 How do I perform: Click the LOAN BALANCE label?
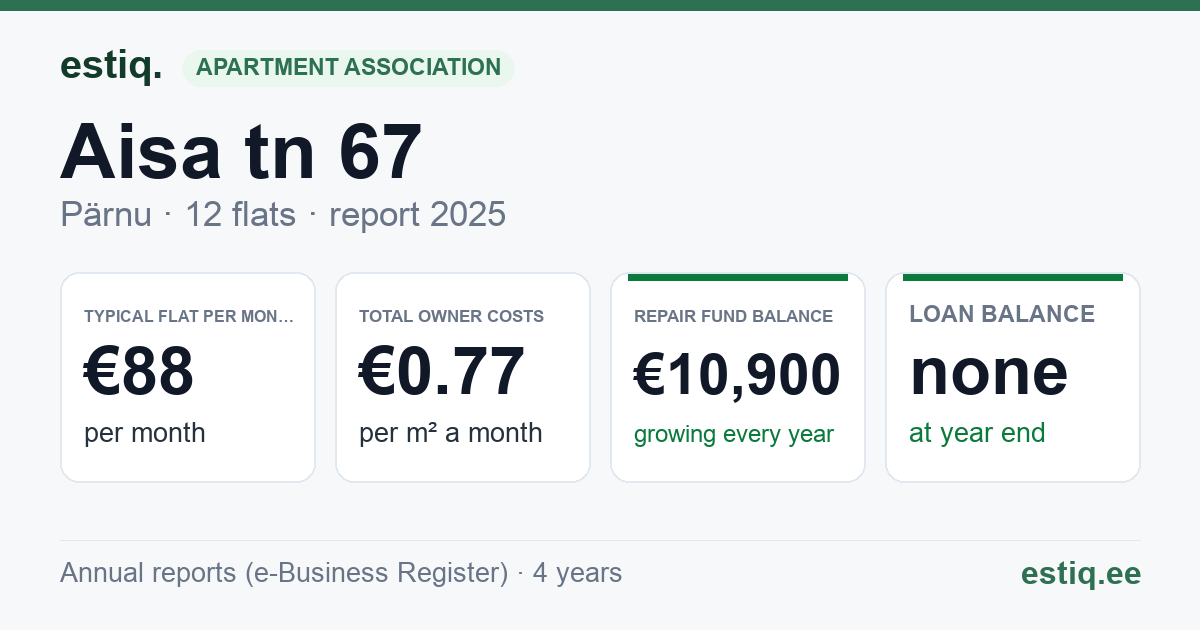1002,314
